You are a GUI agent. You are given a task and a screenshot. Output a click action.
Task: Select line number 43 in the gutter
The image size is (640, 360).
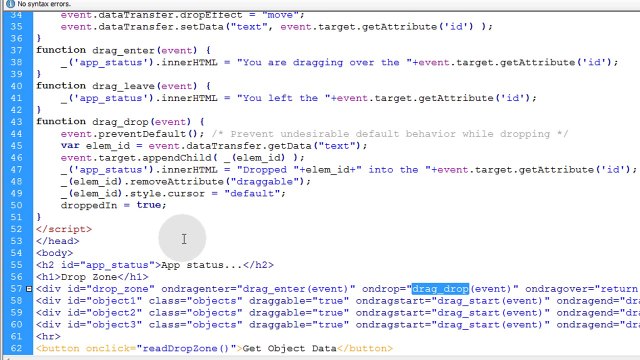pyautogui.click(x=16, y=122)
